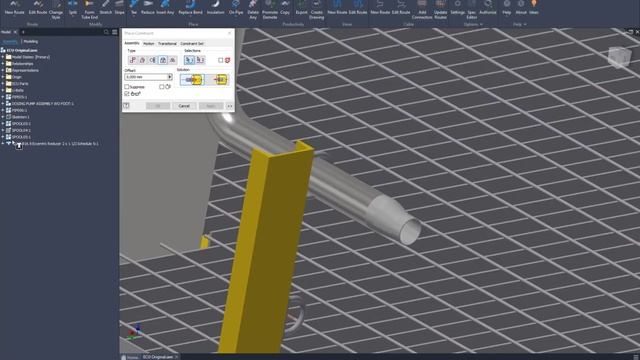The width and height of the screenshot is (640, 360).
Task: Click the About icon
Action: [x=521, y=7]
